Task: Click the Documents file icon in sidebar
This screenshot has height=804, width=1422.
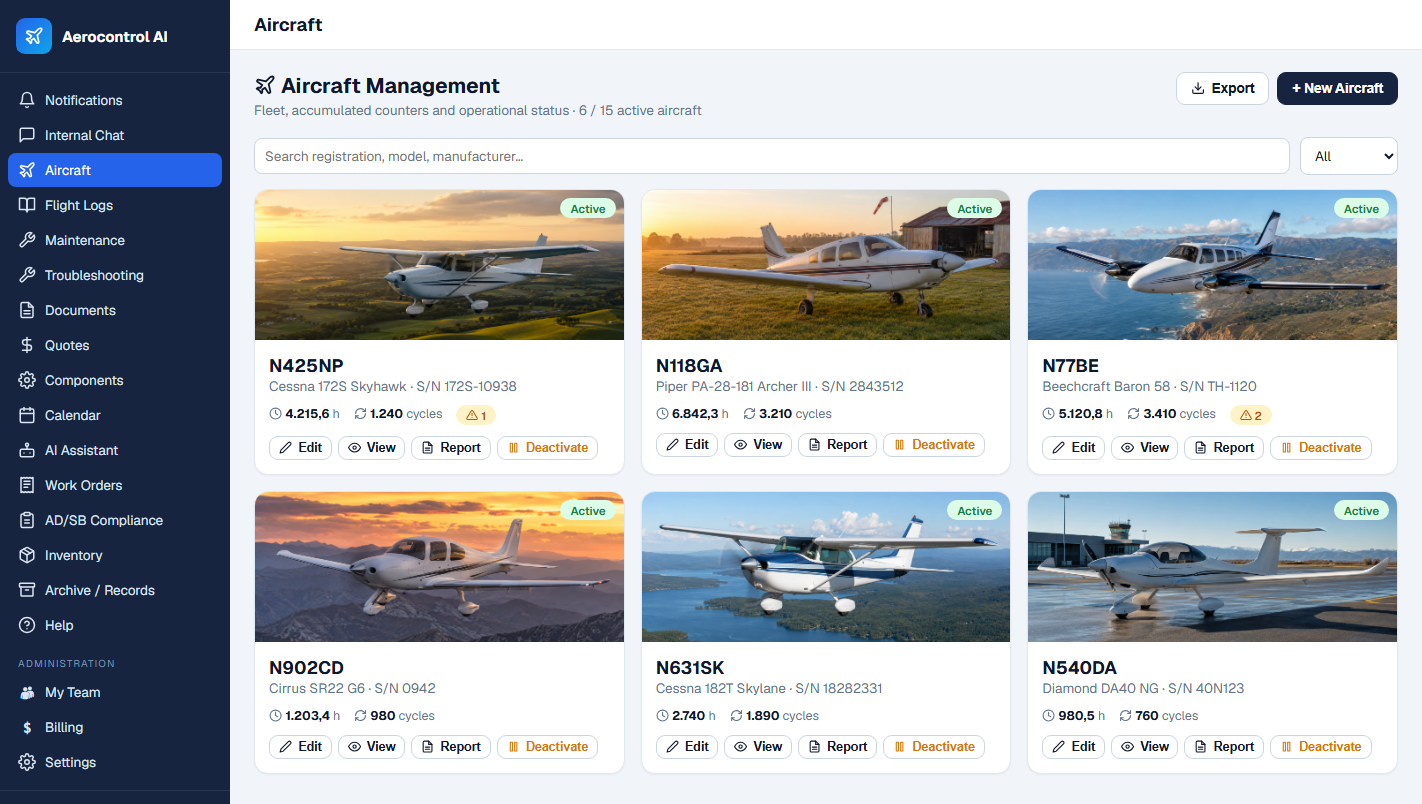Action: coord(27,310)
